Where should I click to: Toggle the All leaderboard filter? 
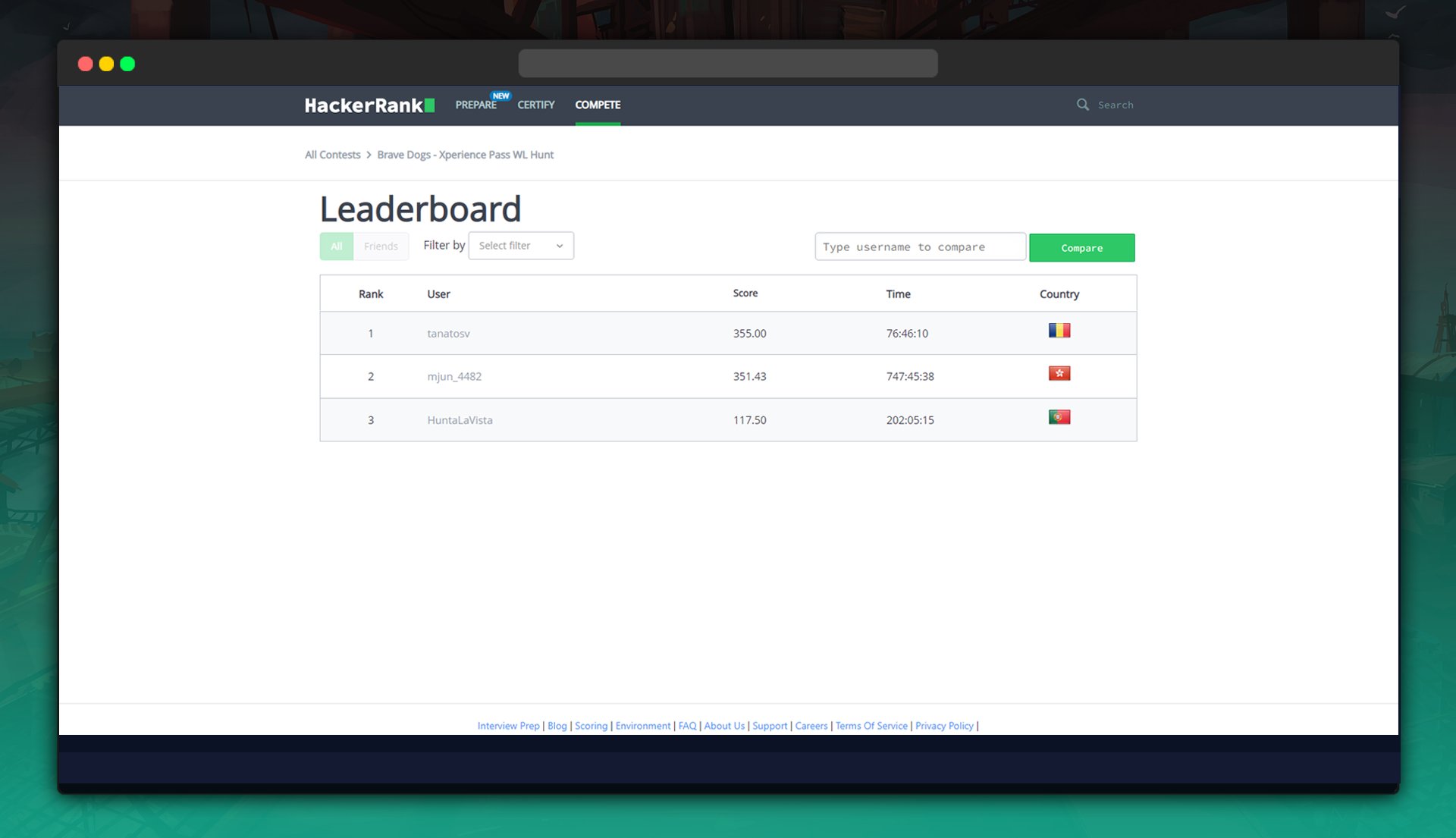(336, 246)
